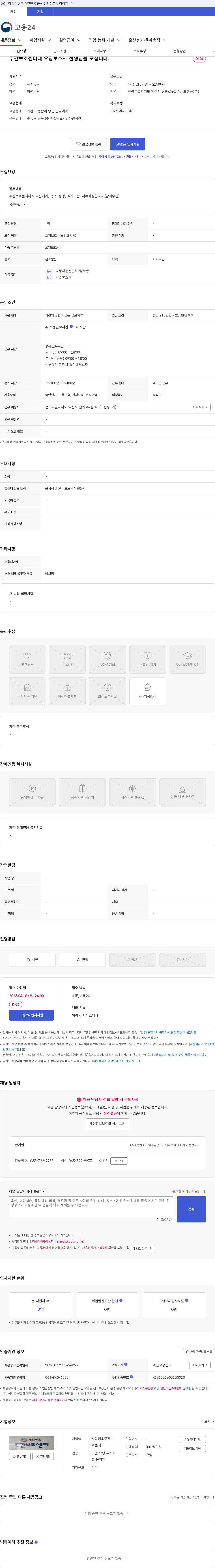Click the blue 전송 button
Viewport: 215px width, 1568px height.
(191, 1209)
